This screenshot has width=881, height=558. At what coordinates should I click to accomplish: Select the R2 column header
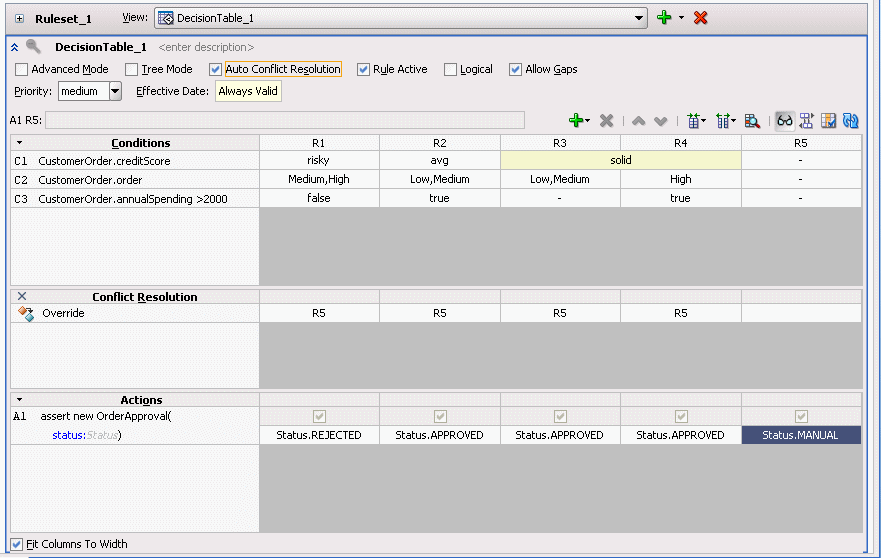pos(439,143)
